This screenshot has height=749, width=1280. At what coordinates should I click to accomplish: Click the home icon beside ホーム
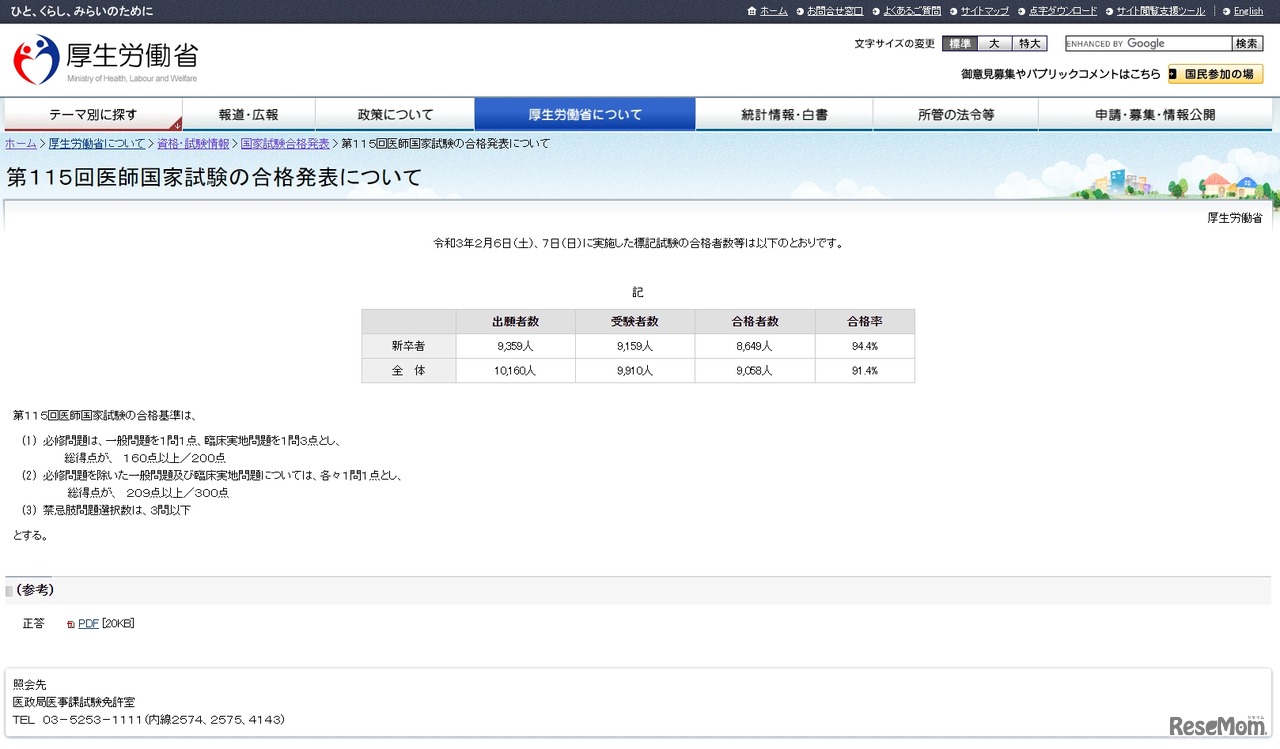point(752,11)
